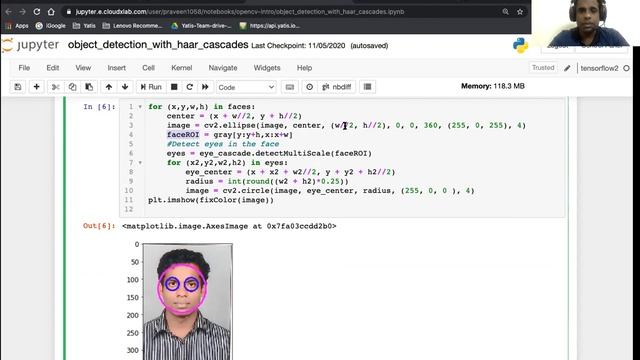Click the #Detect eyes in the face comment
640x360 pixels.
tap(223, 144)
